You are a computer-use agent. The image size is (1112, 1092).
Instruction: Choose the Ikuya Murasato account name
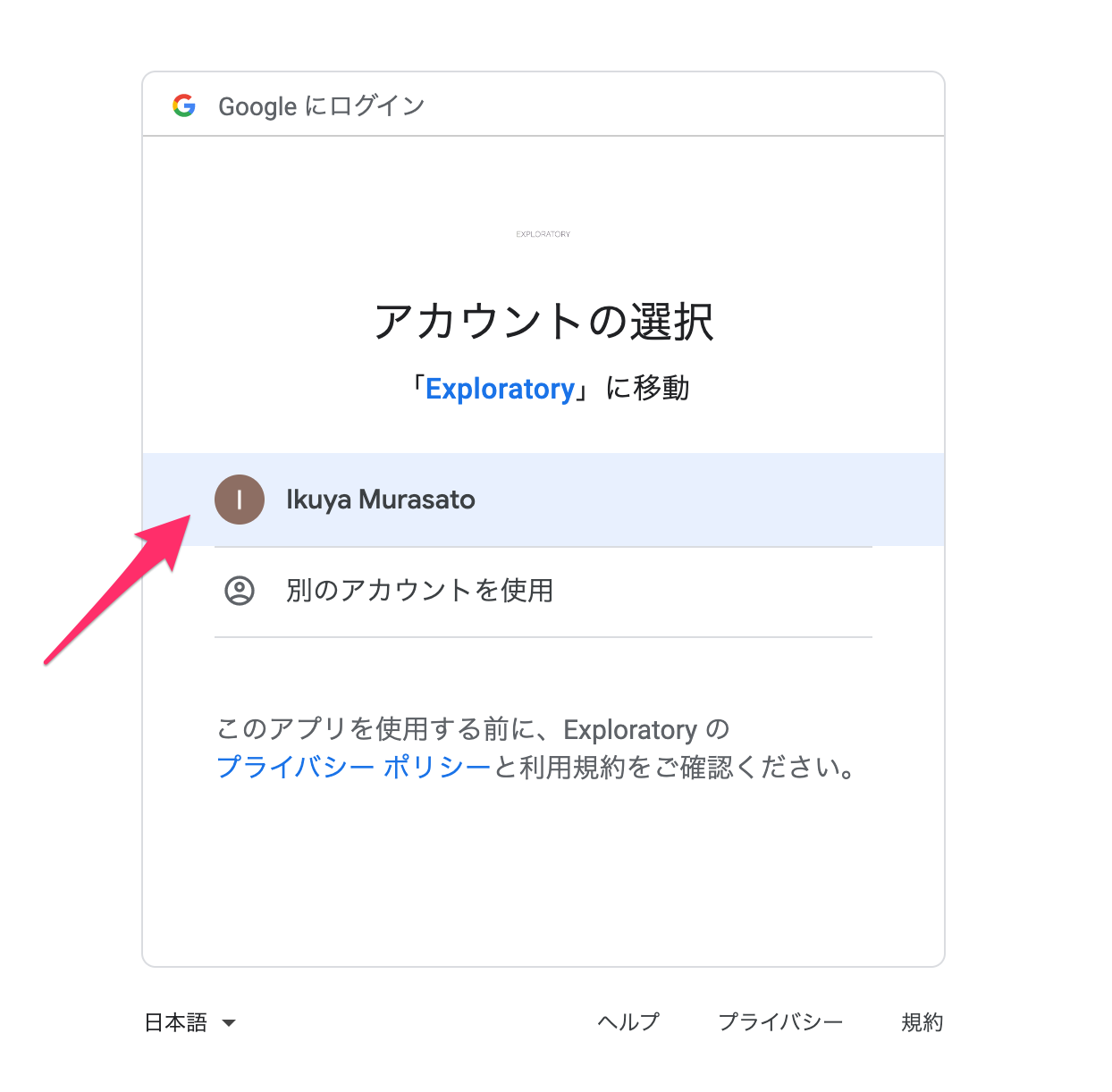click(x=381, y=500)
